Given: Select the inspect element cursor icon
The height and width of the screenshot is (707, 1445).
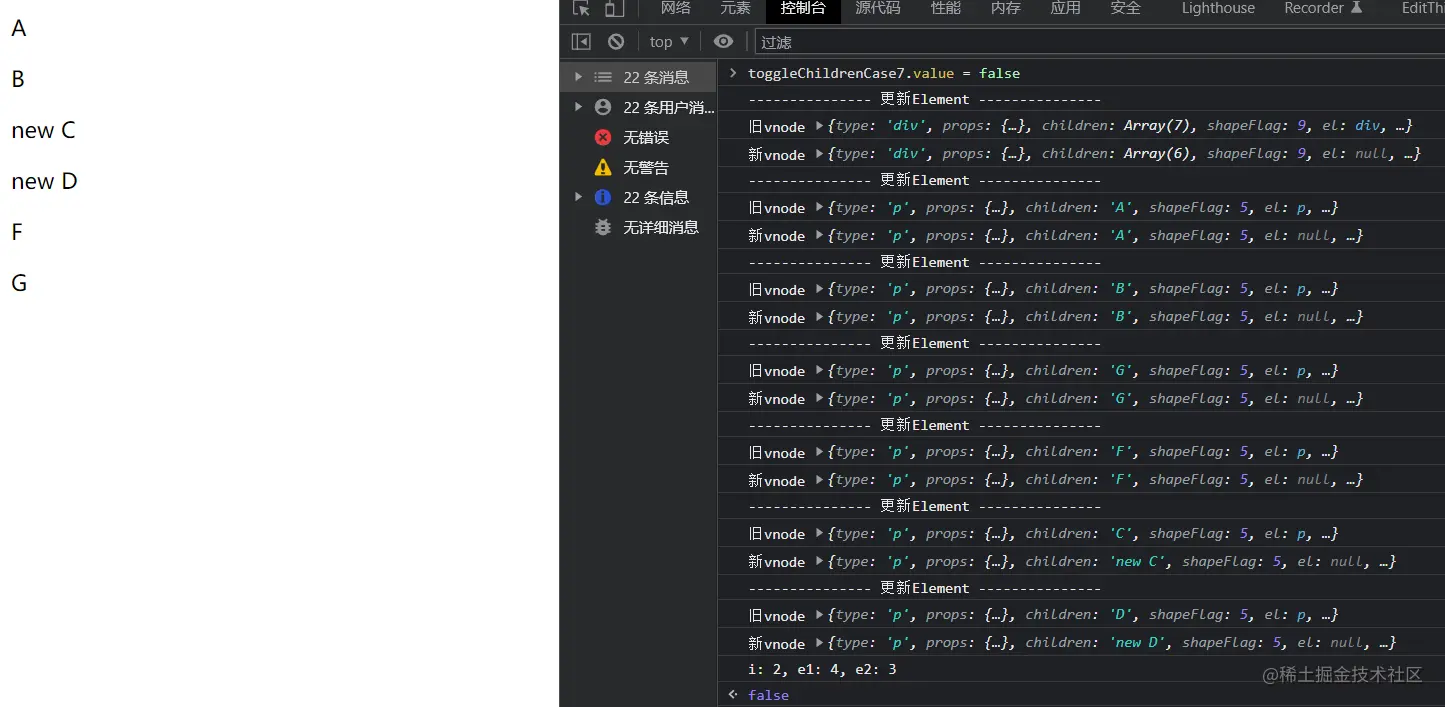Looking at the screenshot, I should pos(581,8).
